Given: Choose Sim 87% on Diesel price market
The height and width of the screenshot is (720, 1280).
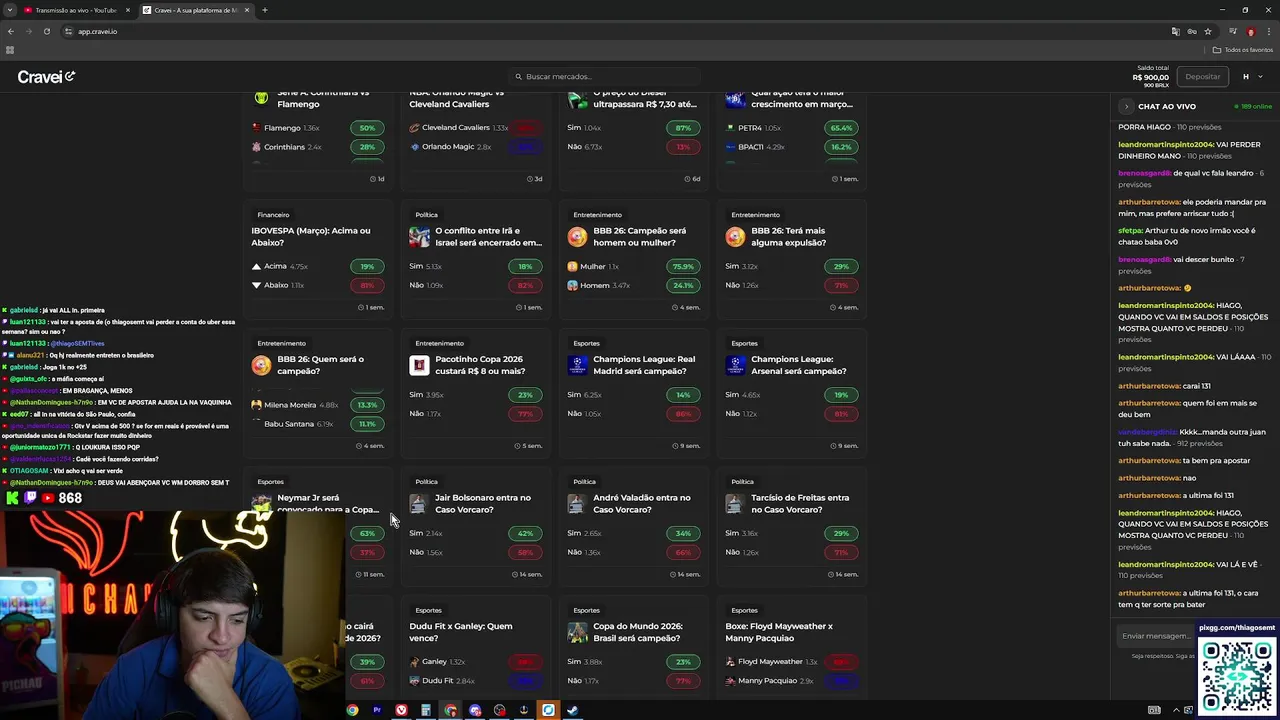Looking at the screenshot, I should coord(683,128).
